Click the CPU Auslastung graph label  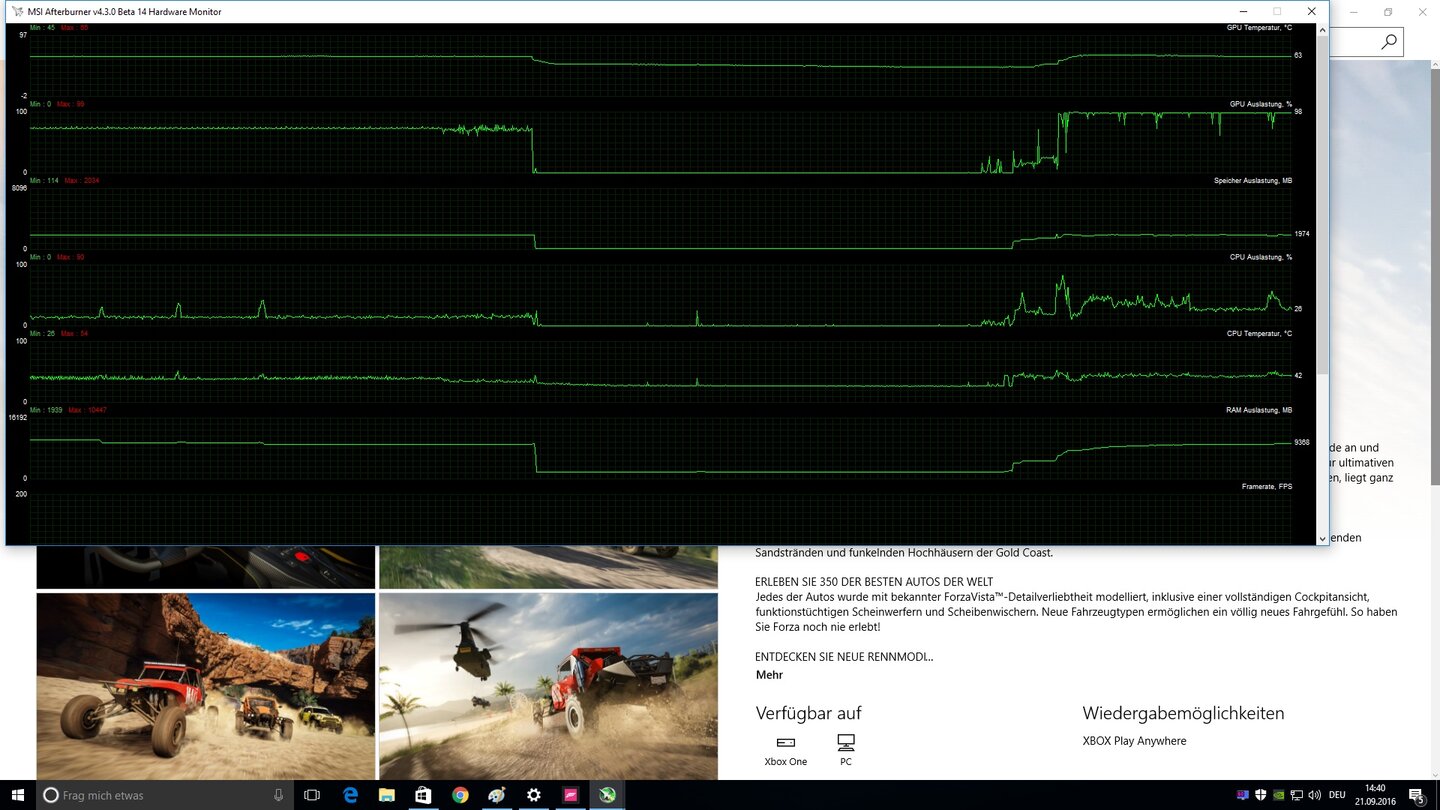1260,257
